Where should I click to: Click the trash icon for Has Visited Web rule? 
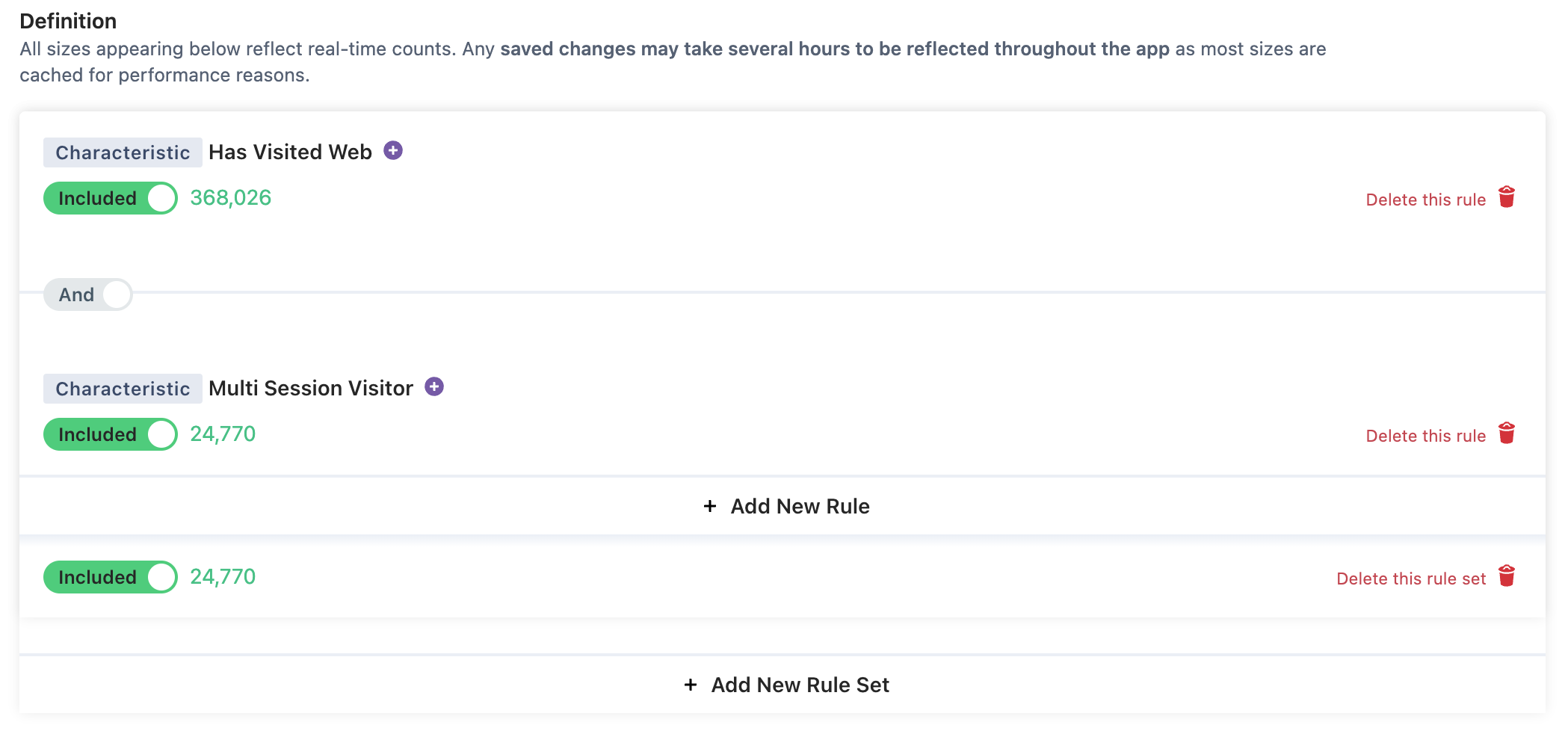click(x=1507, y=197)
